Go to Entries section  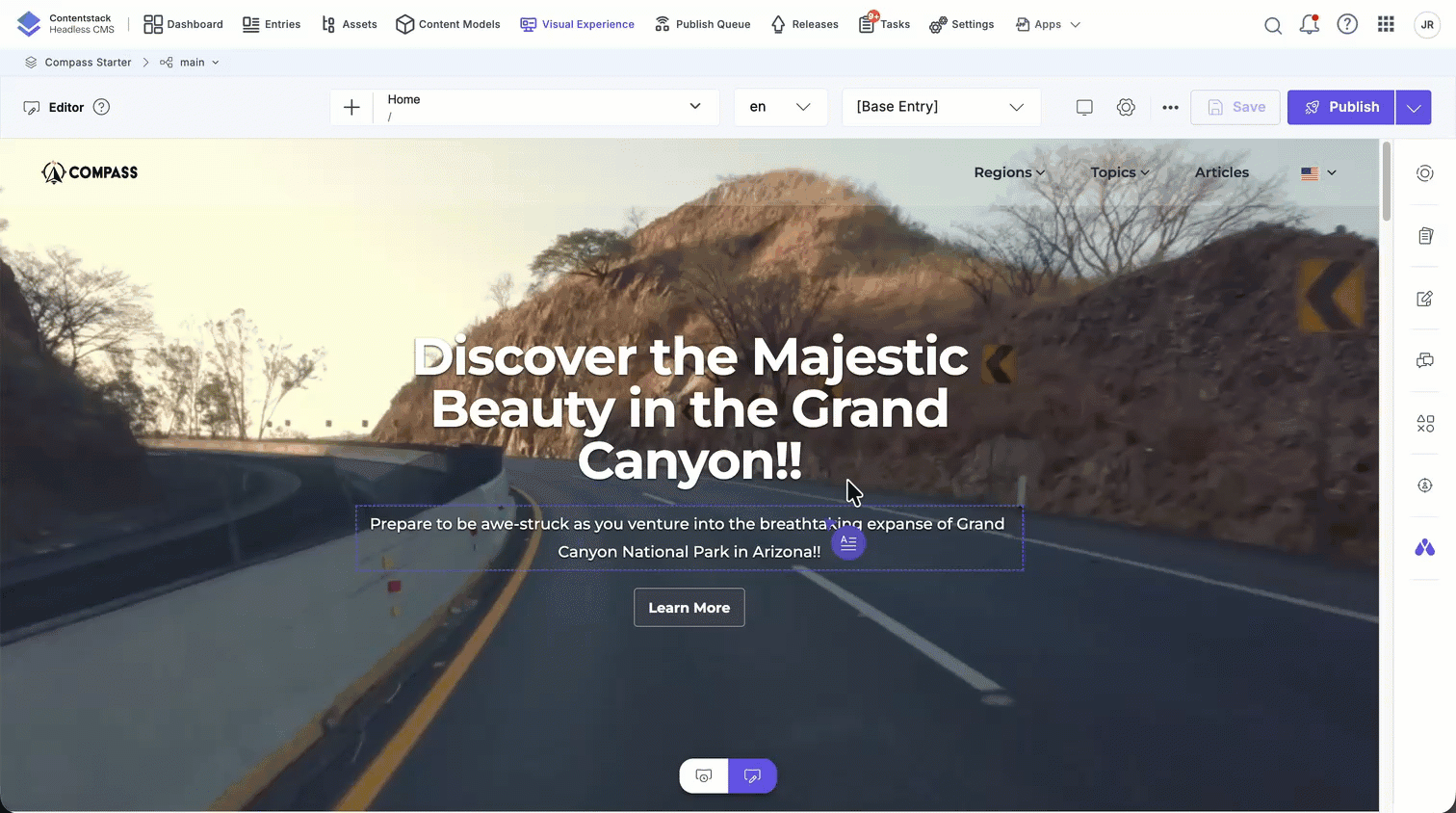click(272, 24)
